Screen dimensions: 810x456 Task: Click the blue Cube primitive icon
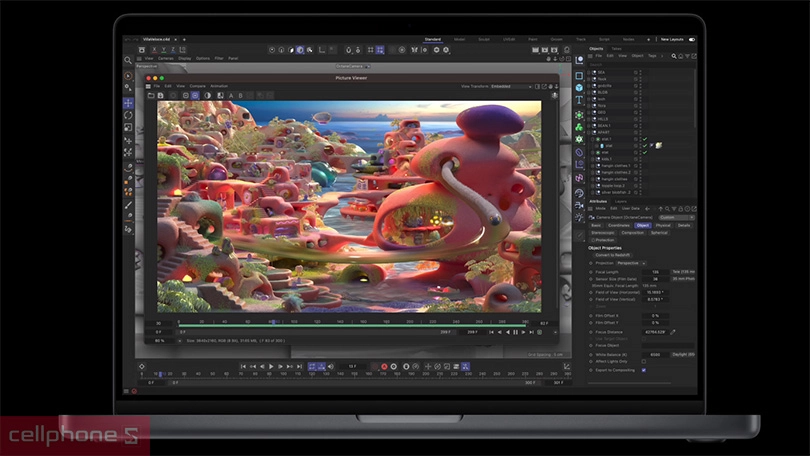tap(579, 88)
